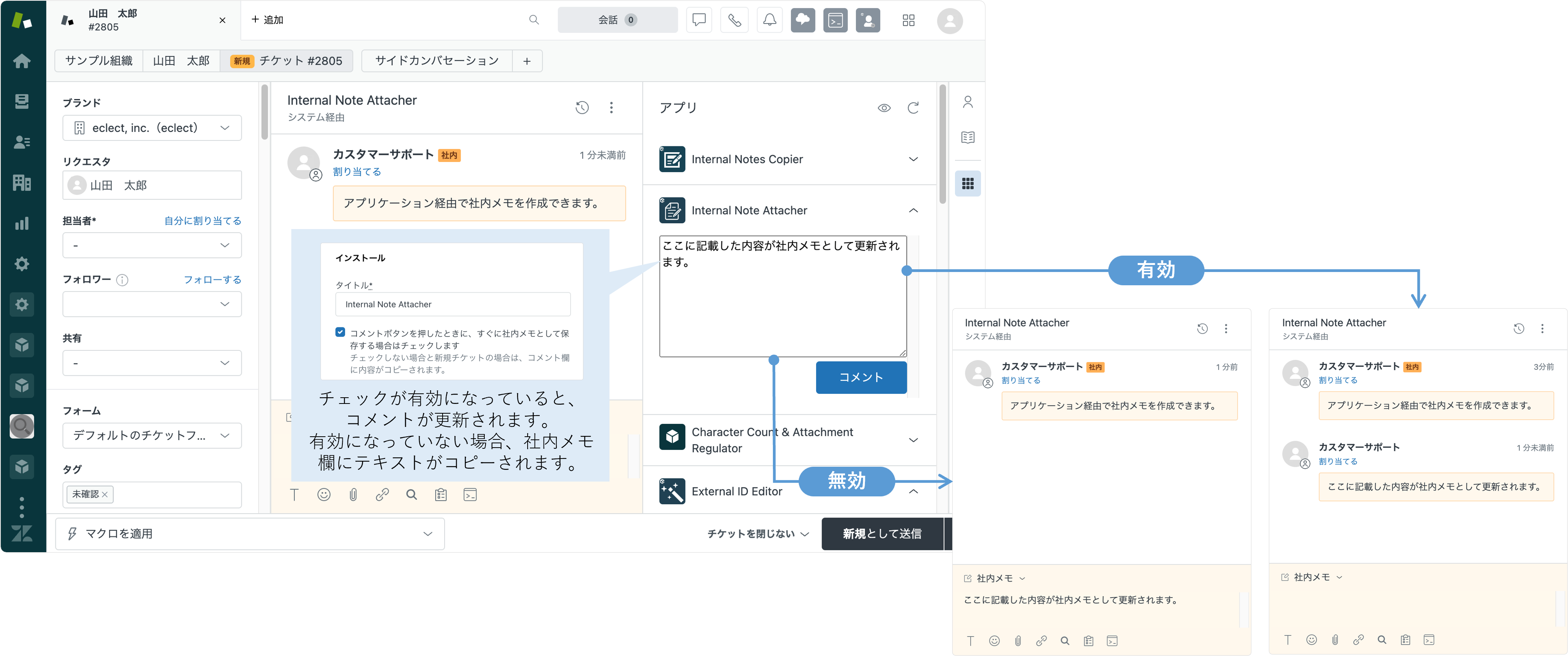Open the phone call icon in header

click(x=735, y=20)
